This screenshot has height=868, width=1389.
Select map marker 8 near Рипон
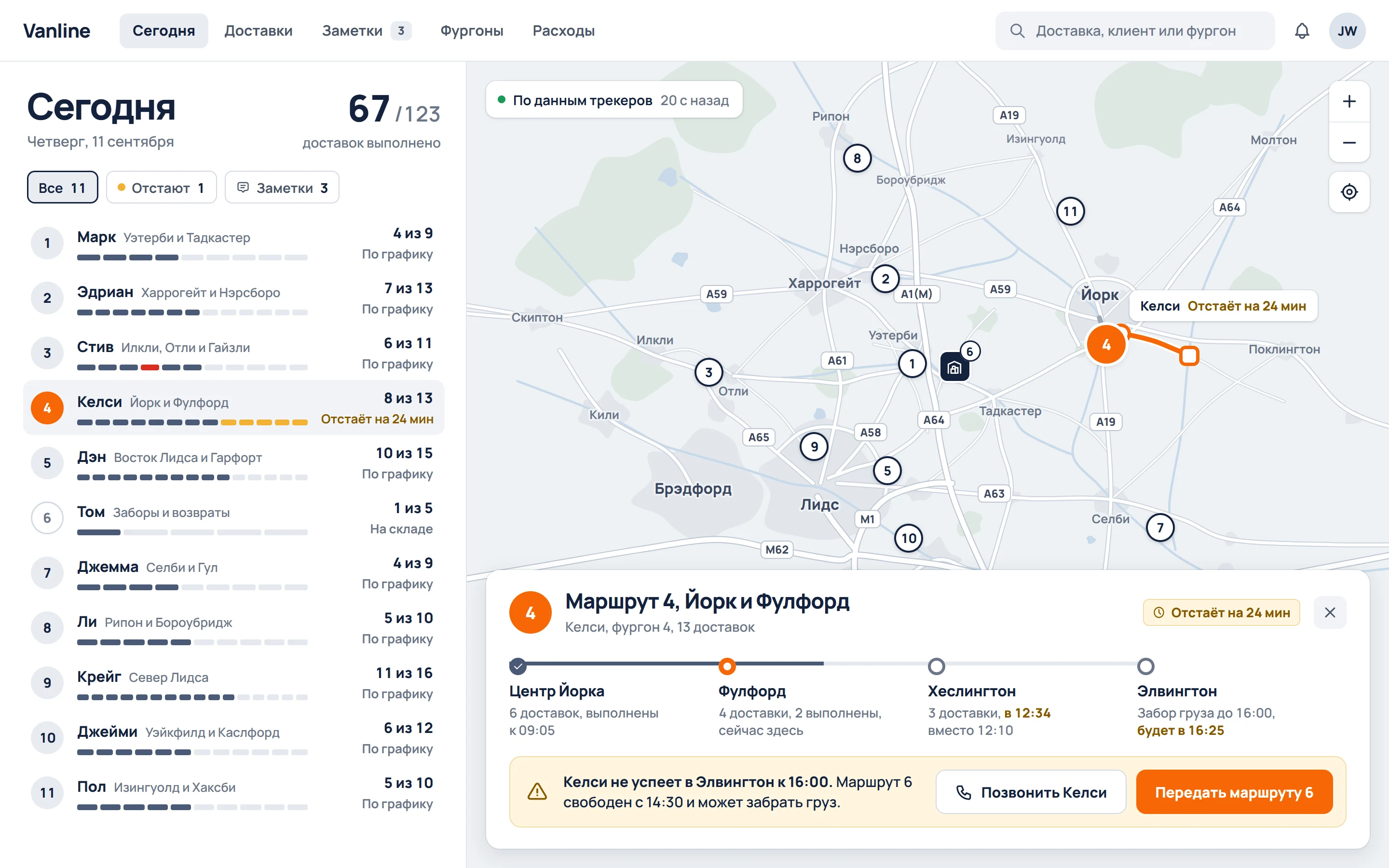tap(857, 159)
